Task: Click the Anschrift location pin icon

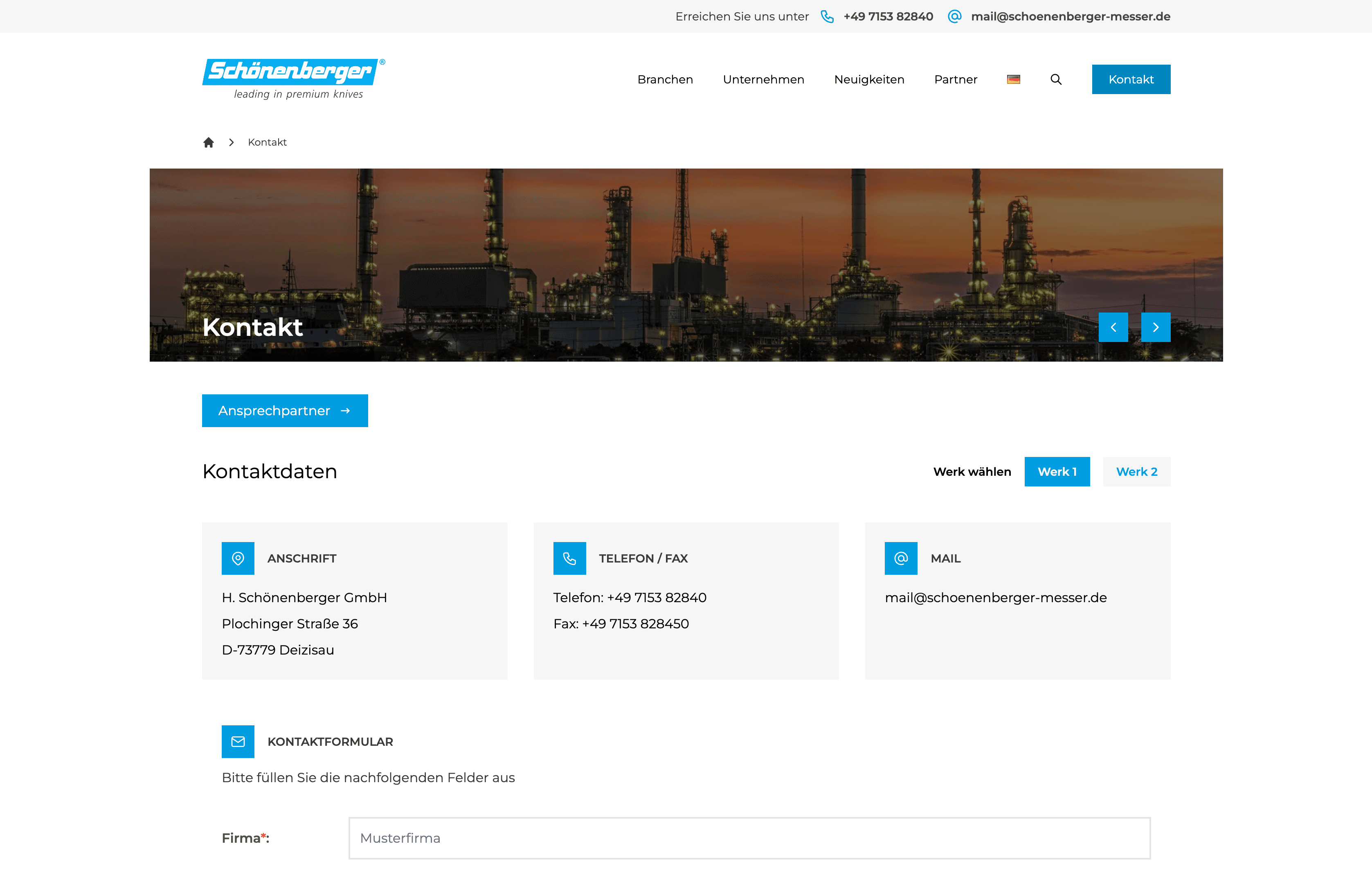Action: click(x=238, y=558)
